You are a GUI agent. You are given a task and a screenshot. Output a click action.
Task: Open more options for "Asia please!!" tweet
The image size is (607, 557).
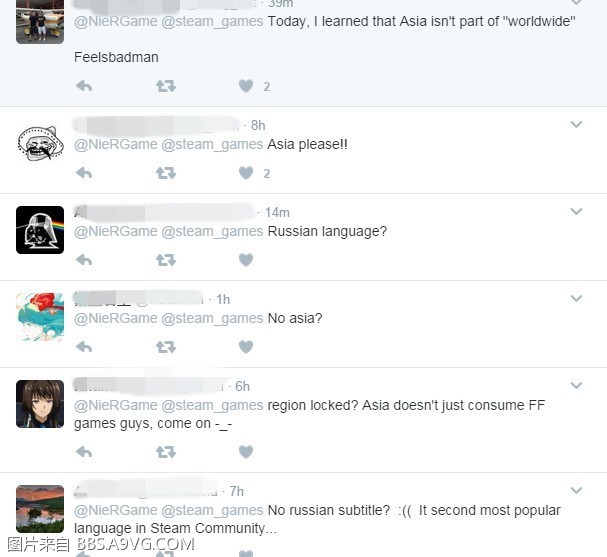point(576,124)
